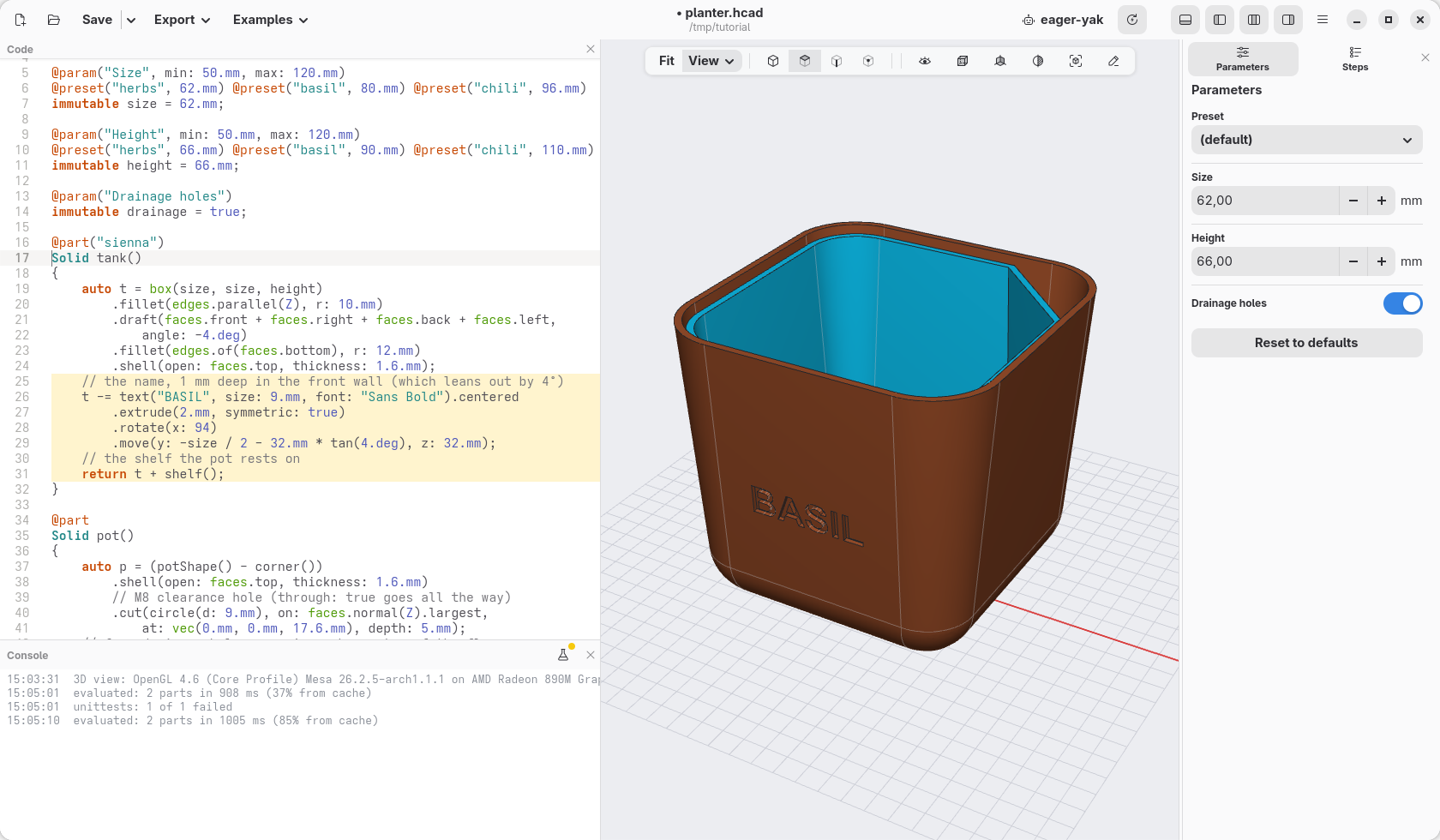1440x840 pixels.
Task: Open the Examples dropdown menu
Action: 270,20
